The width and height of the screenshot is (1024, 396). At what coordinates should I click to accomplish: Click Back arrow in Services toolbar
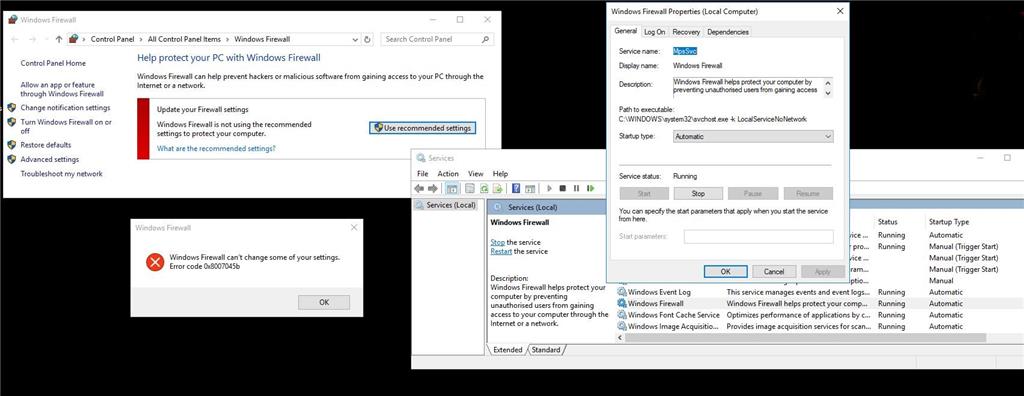point(419,188)
